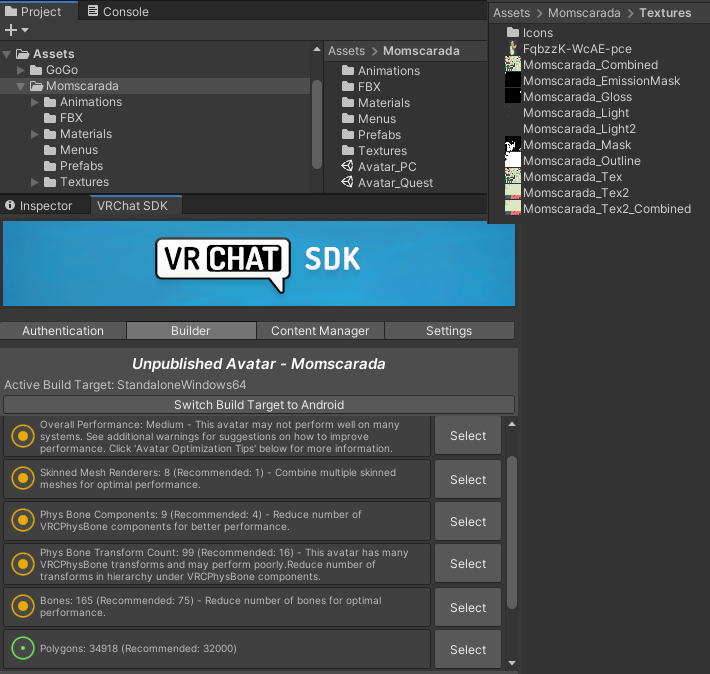Click Select for Polygons entry
This screenshot has width=710, height=674.
tap(468, 649)
